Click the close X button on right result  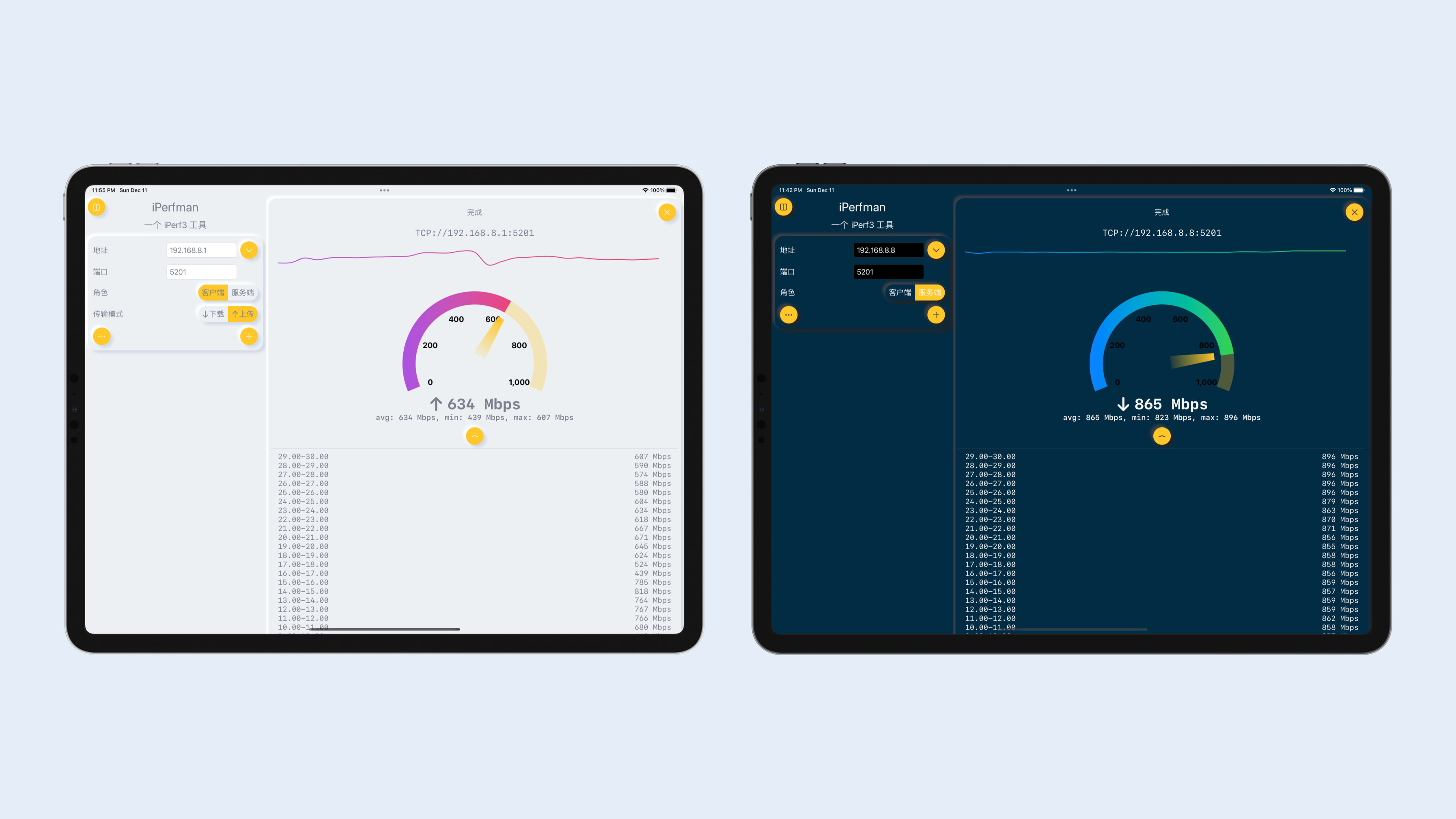click(1354, 212)
